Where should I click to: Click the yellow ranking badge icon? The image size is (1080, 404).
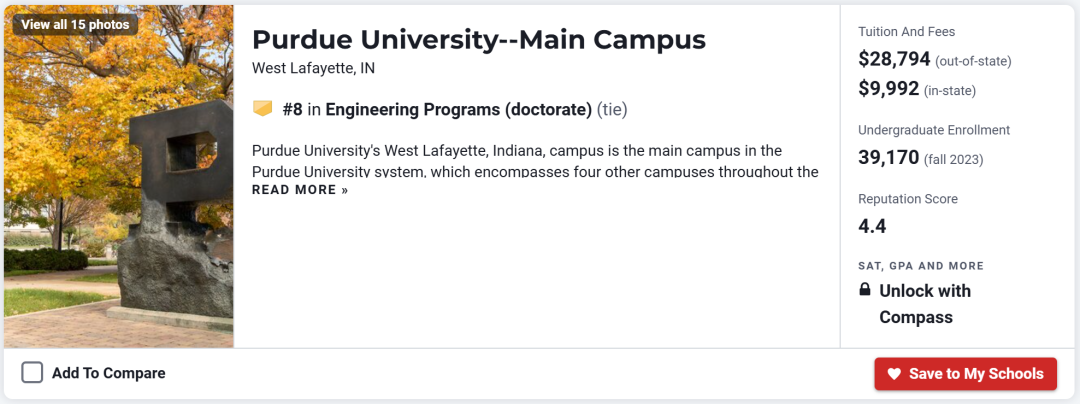pos(263,108)
